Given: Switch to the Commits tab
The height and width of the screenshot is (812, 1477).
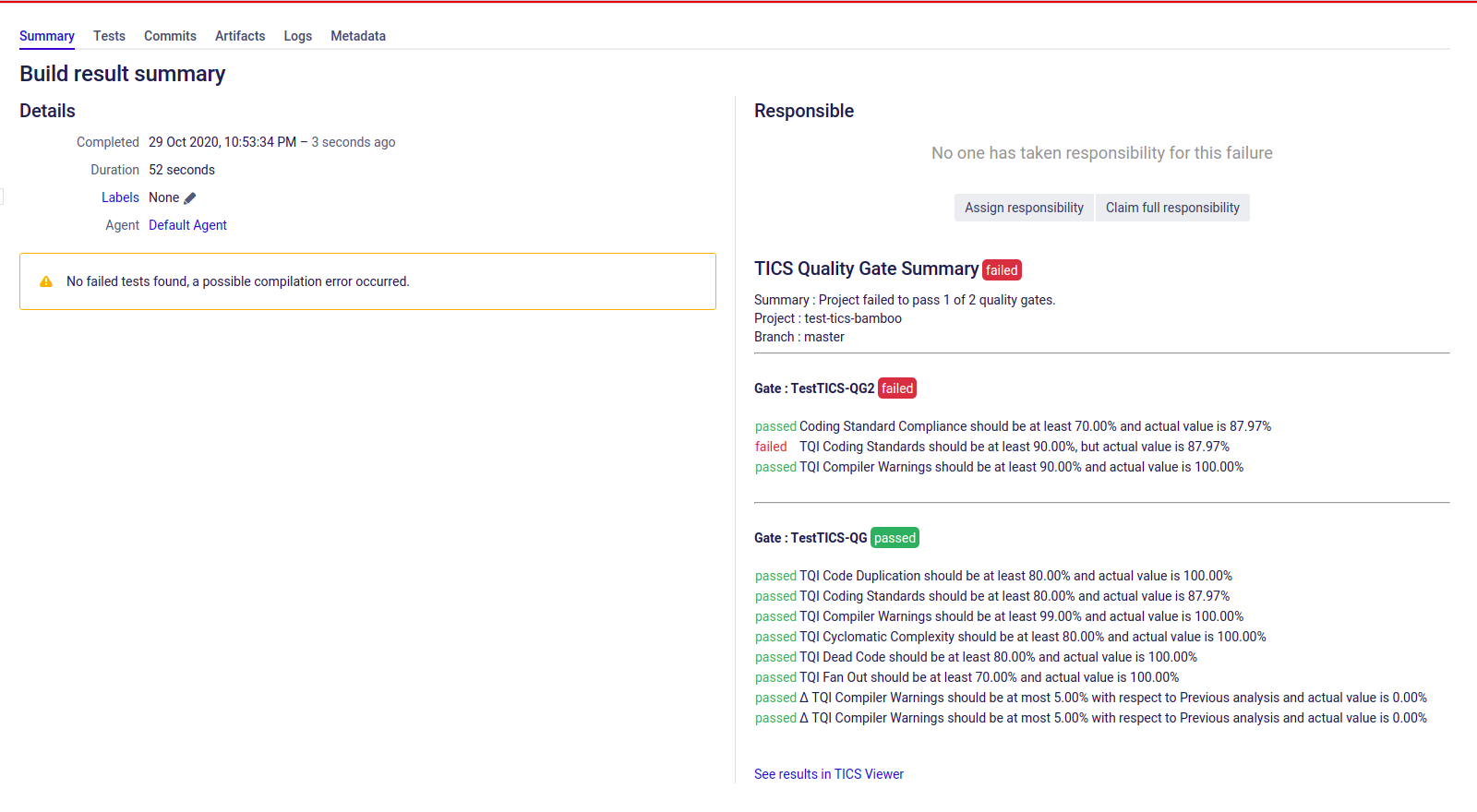Looking at the screenshot, I should [x=170, y=36].
